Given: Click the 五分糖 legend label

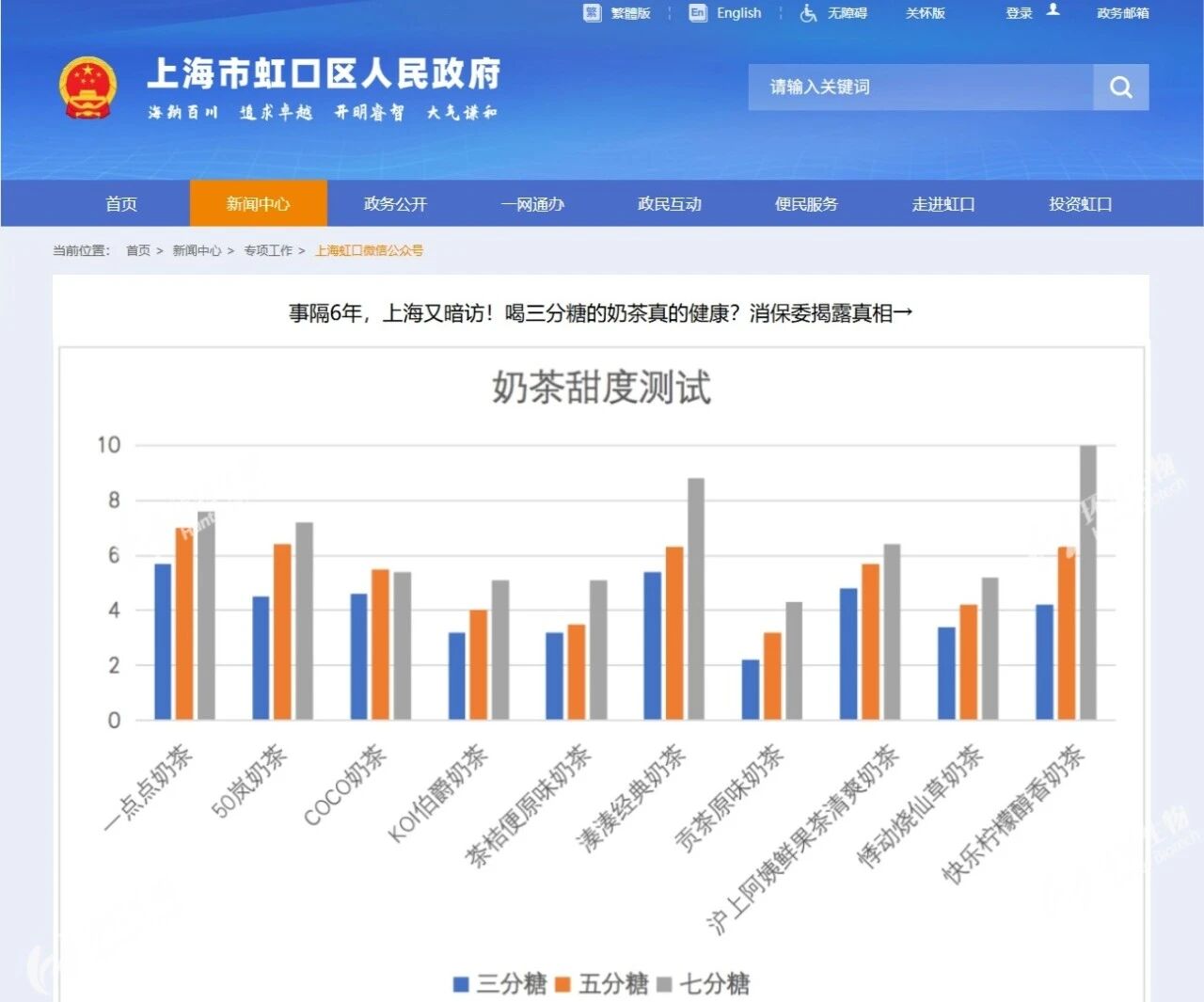Looking at the screenshot, I should (613, 984).
